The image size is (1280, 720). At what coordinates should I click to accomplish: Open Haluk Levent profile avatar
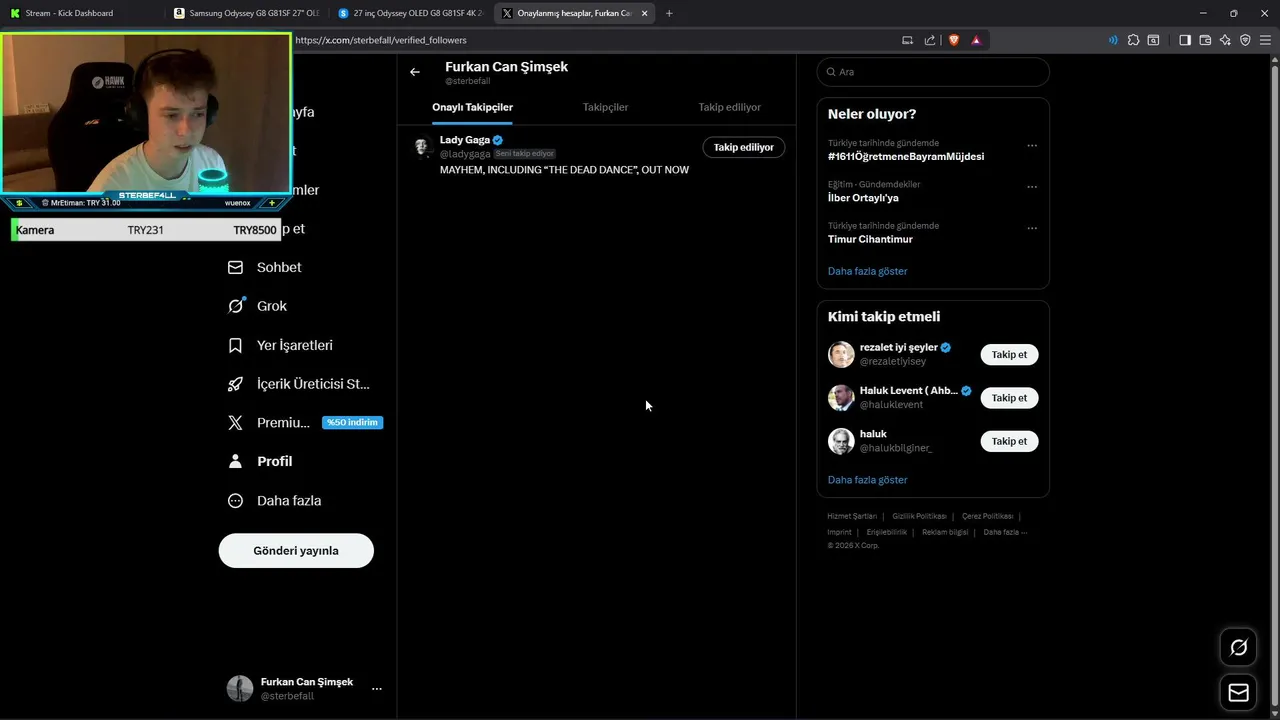[841, 397]
